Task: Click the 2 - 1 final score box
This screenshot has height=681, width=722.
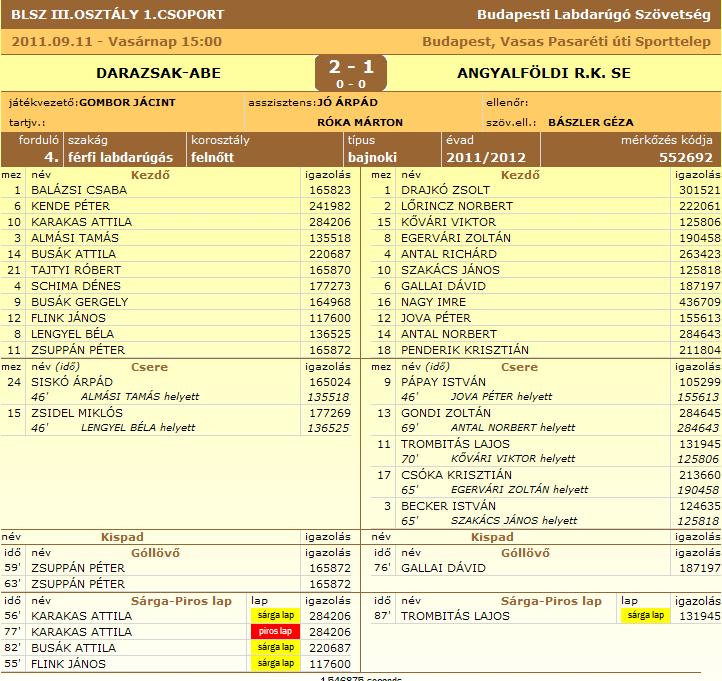Action: pyautogui.click(x=351, y=73)
